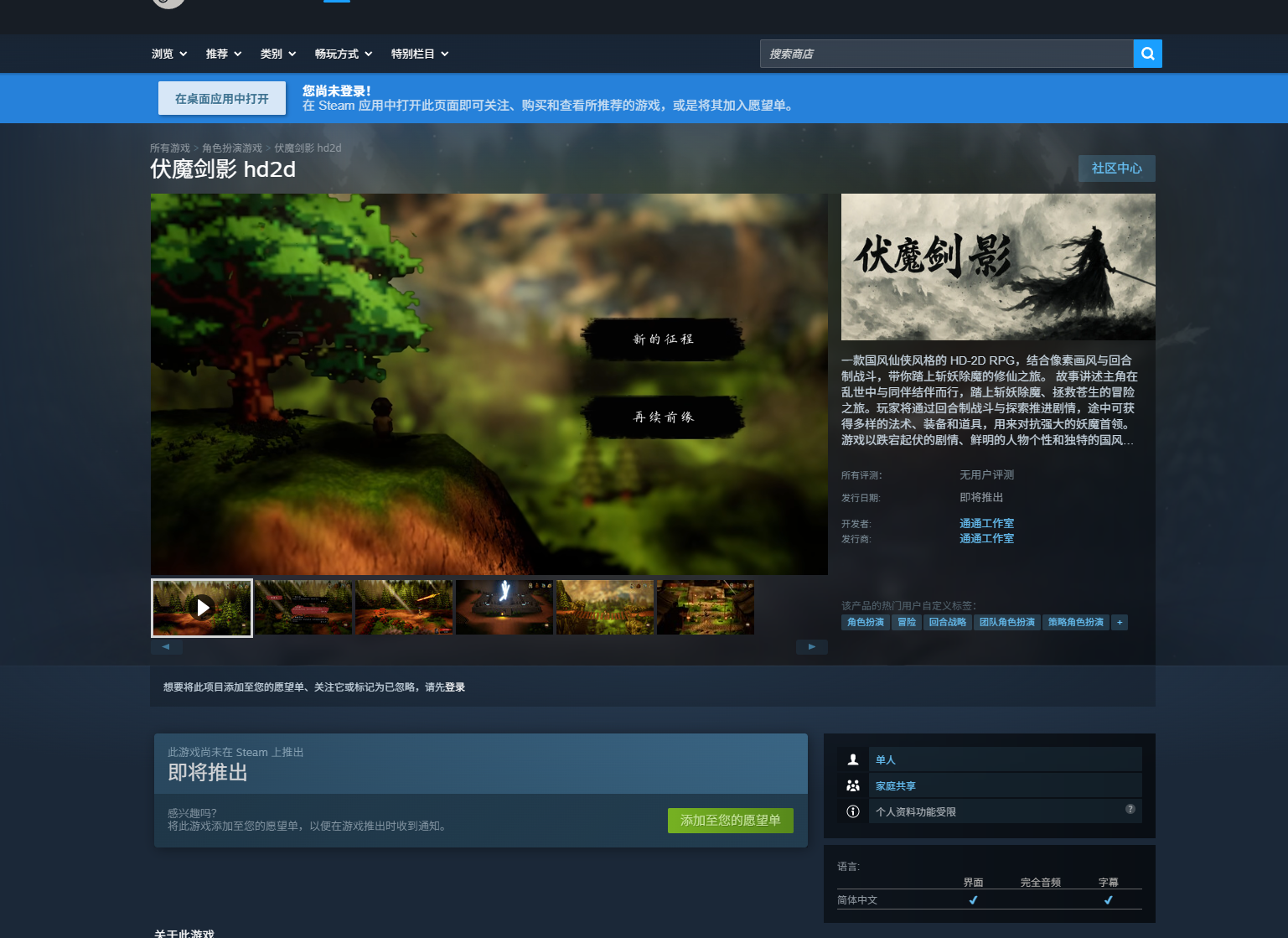This screenshot has height=938, width=1288.
Task: Expand the 浏览 dropdown menu
Action: point(168,53)
